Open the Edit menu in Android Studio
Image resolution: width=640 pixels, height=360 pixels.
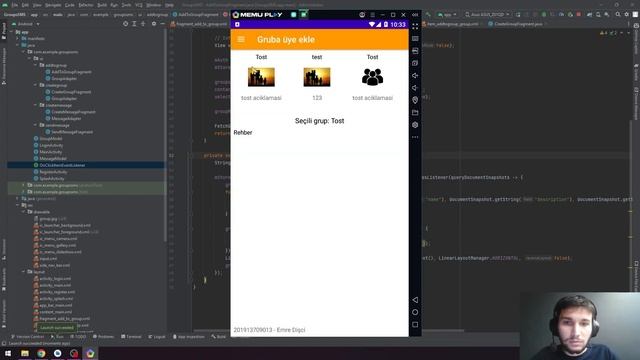[x=25, y=5]
